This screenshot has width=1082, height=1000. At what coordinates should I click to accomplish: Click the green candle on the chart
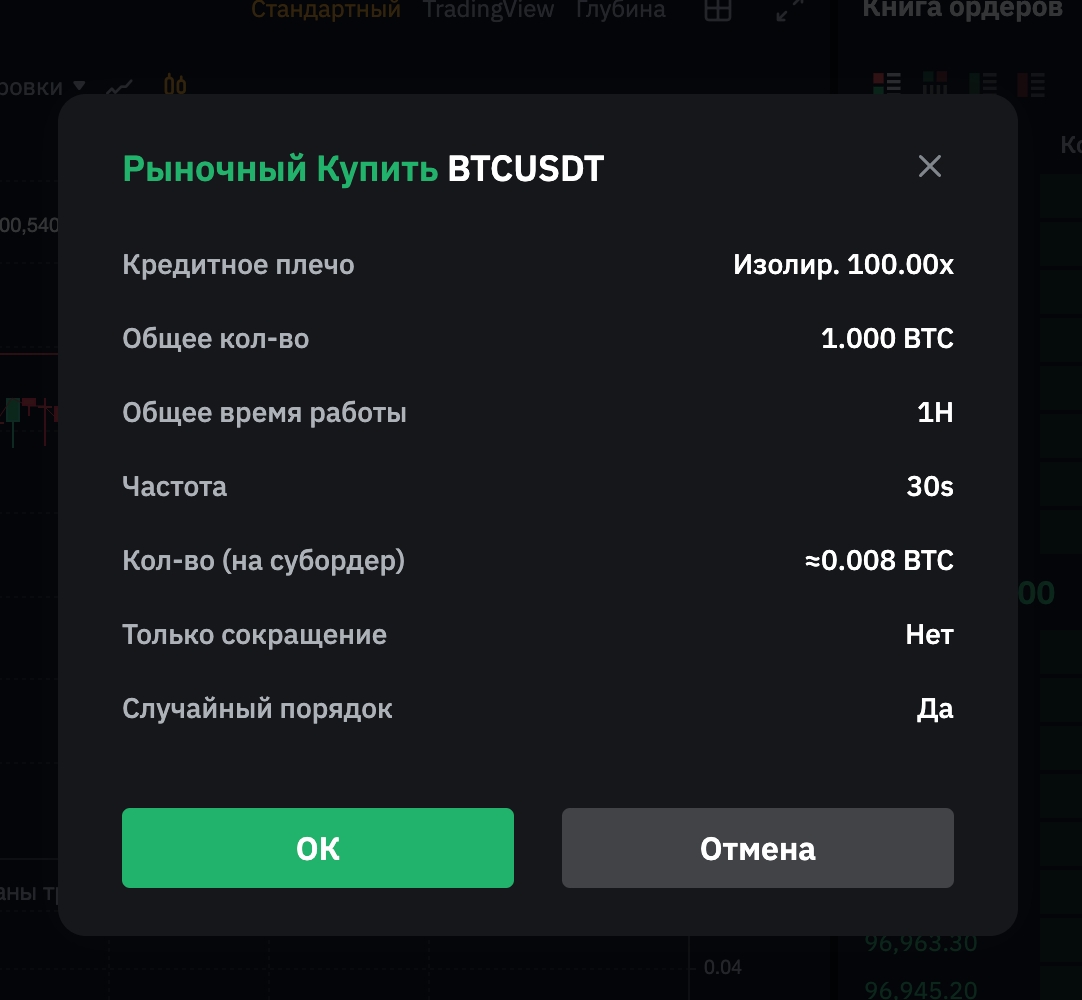(13, 410)
